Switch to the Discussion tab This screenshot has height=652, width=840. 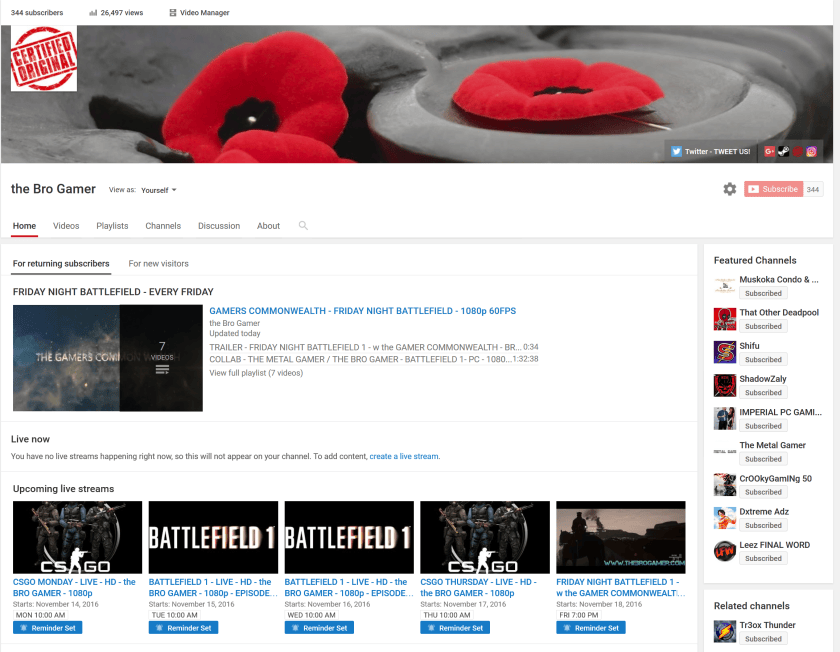click(219, 226)
